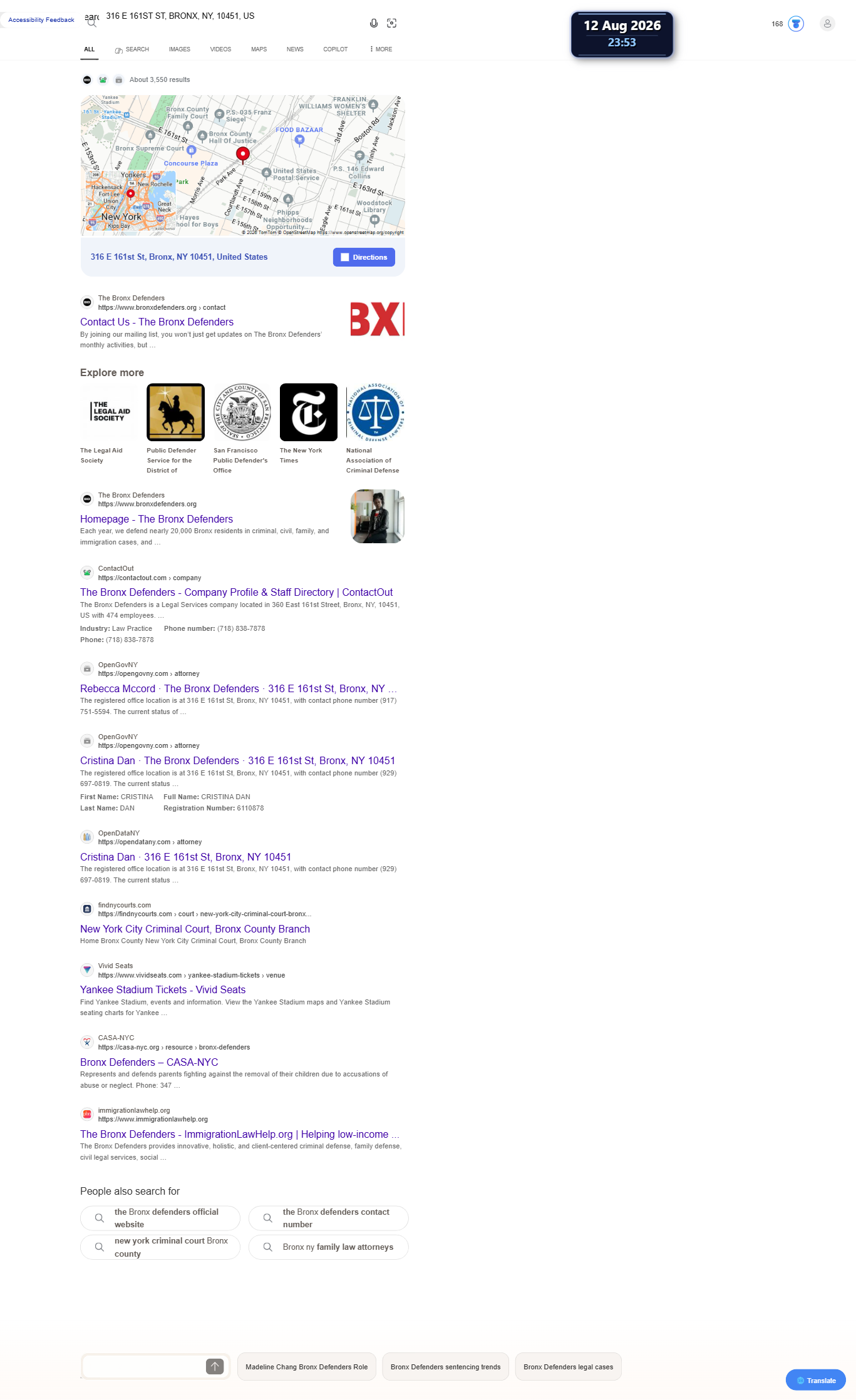Click the National Association of Criminal Defense thumbnail

(x=376, y=412)
